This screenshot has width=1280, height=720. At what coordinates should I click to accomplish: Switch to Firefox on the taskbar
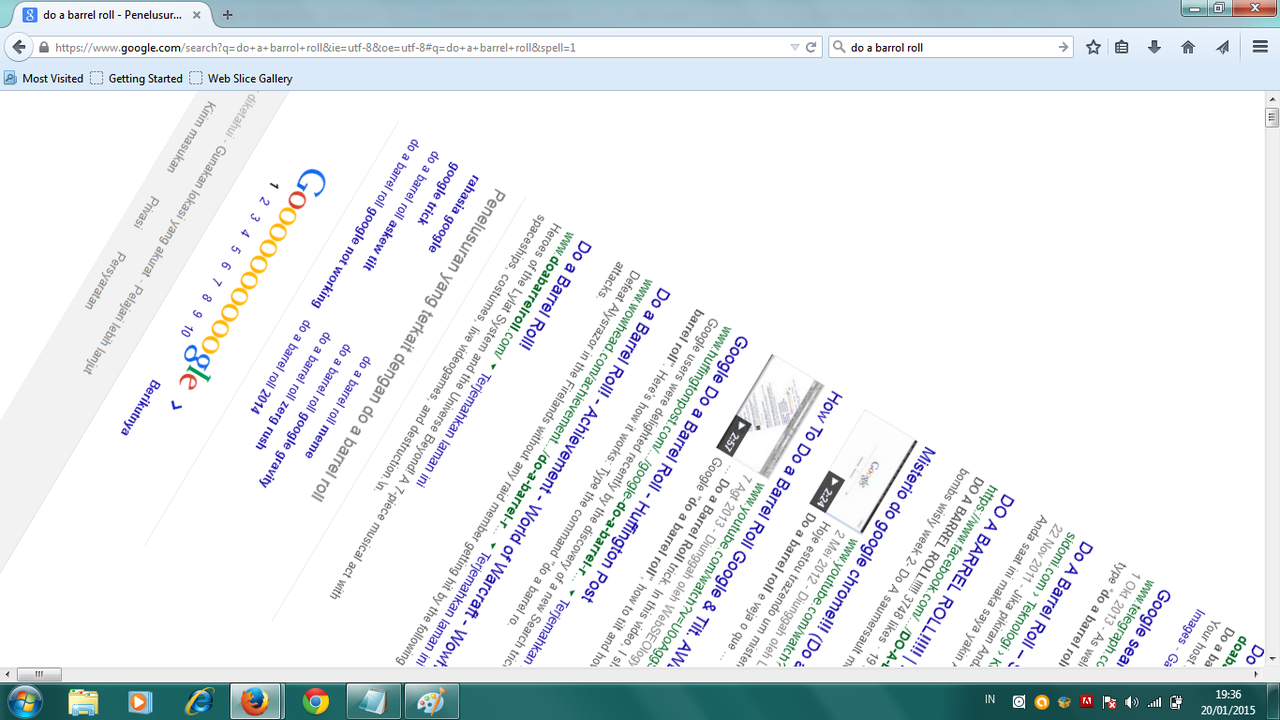coord(257,702)
